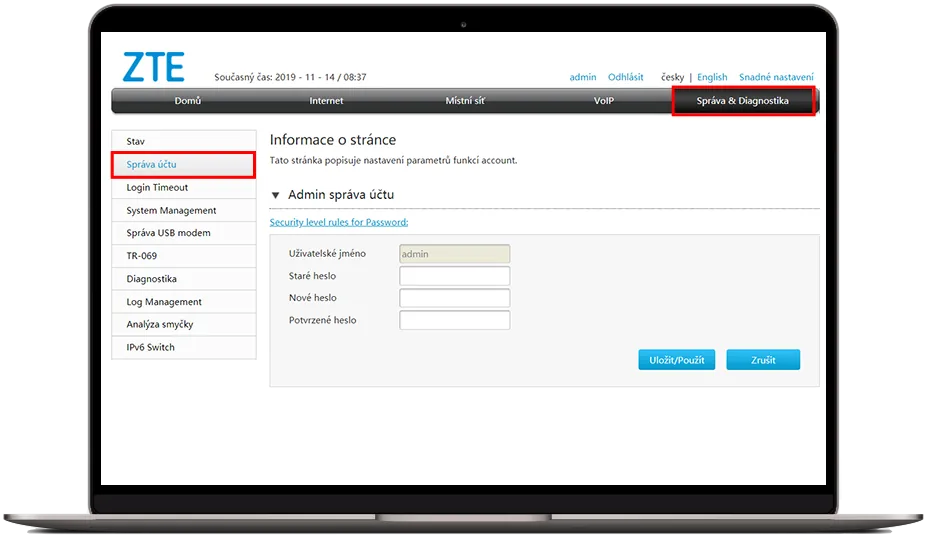927x537 pixels.
Task: Open Login Timeout settings
Action: coord(184,188)
